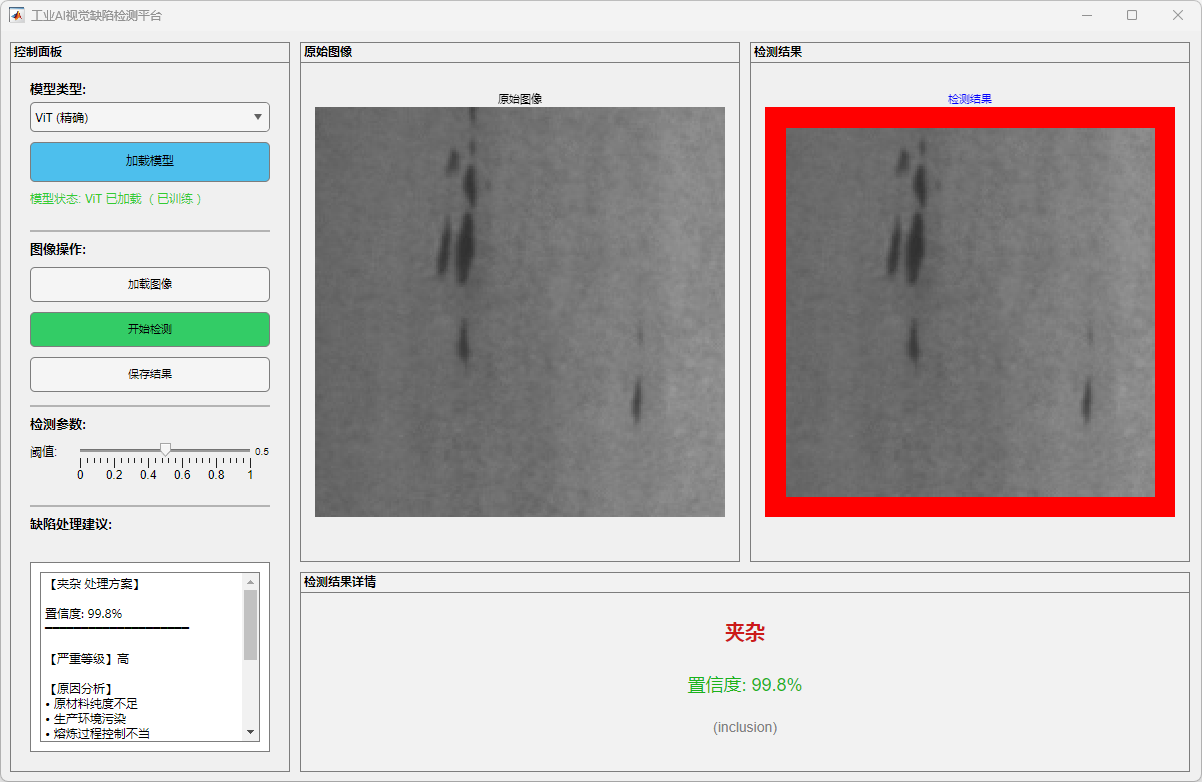The image size is (1202, 782).
Task: Select the red-bordered 检测结果 image
Action: tap(970, 312)
